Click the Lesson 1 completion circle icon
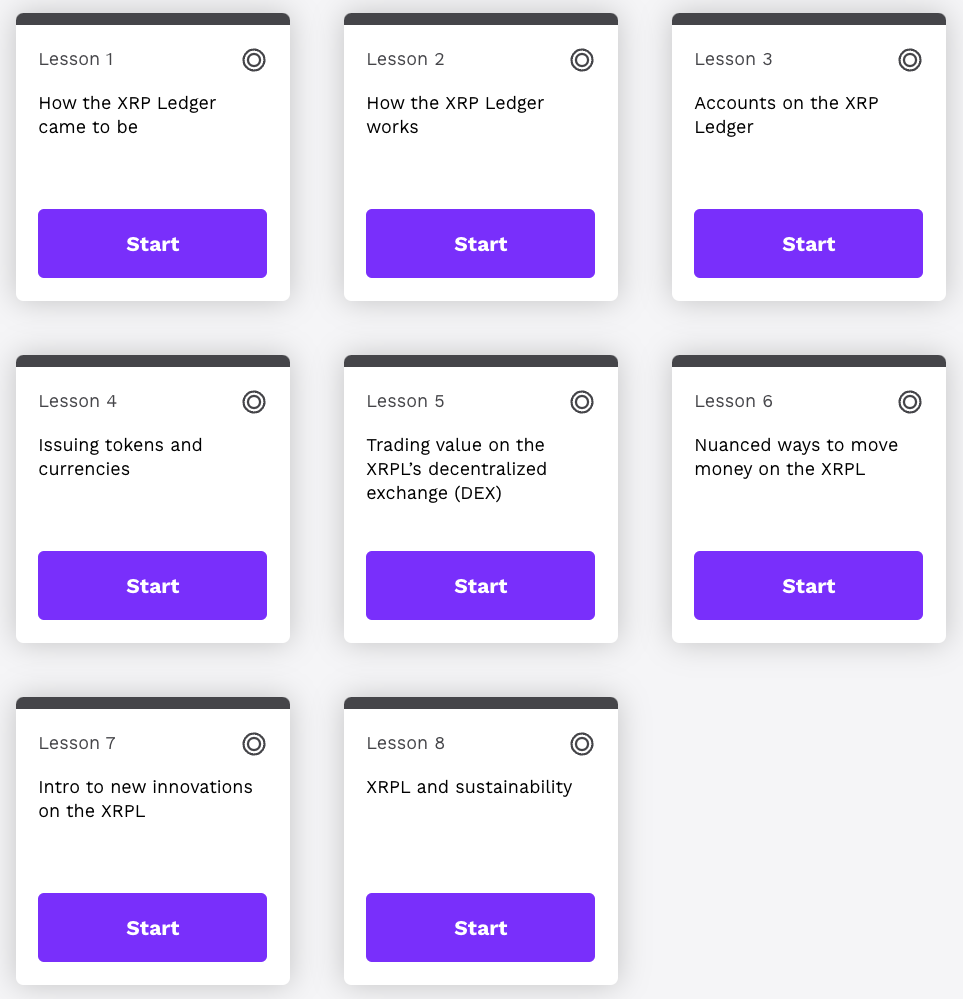The image size is (963, 999). 254,60
